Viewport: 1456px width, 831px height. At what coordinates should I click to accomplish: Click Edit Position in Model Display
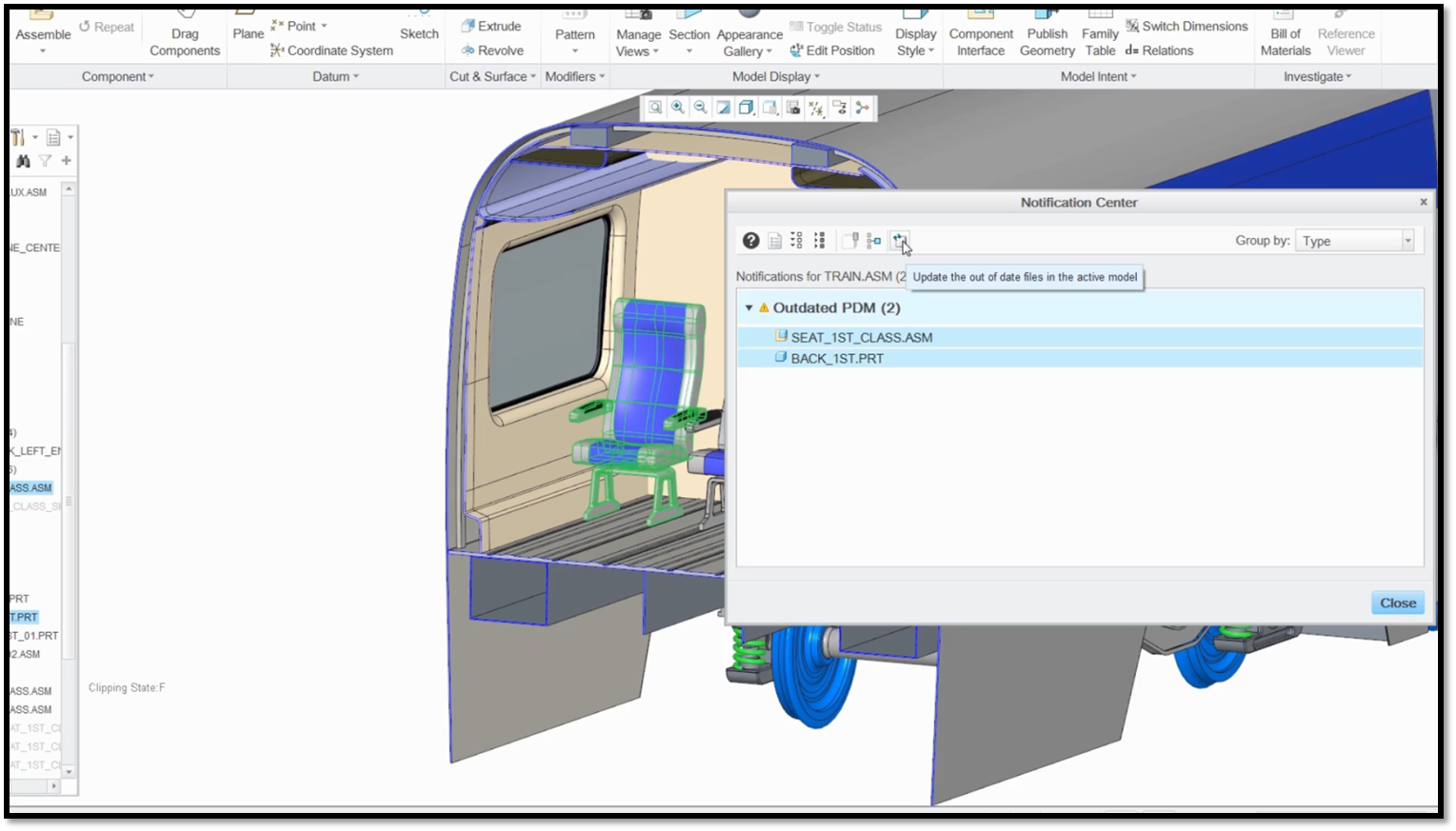pos(832,50)
